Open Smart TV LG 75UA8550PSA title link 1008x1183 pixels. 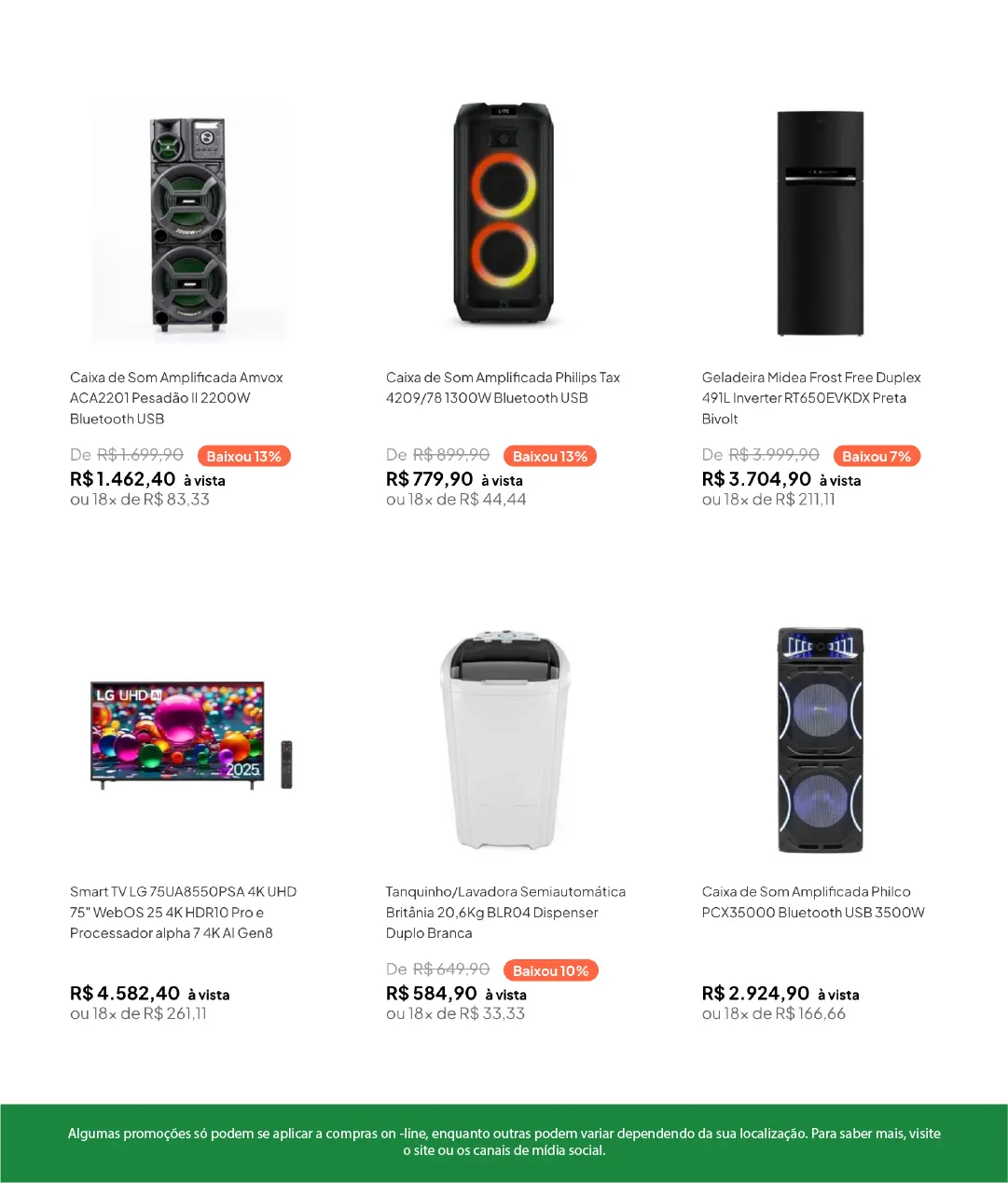183,913
